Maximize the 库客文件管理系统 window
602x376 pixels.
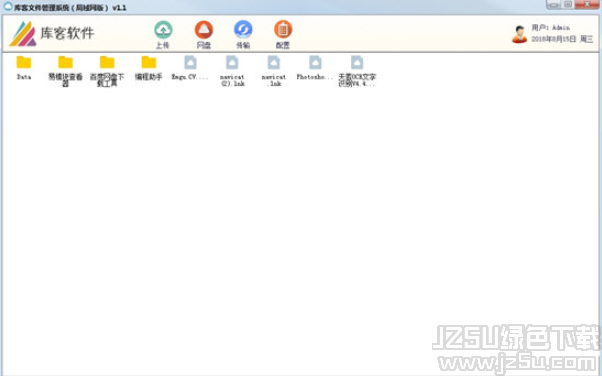click(x=568, y=4)
